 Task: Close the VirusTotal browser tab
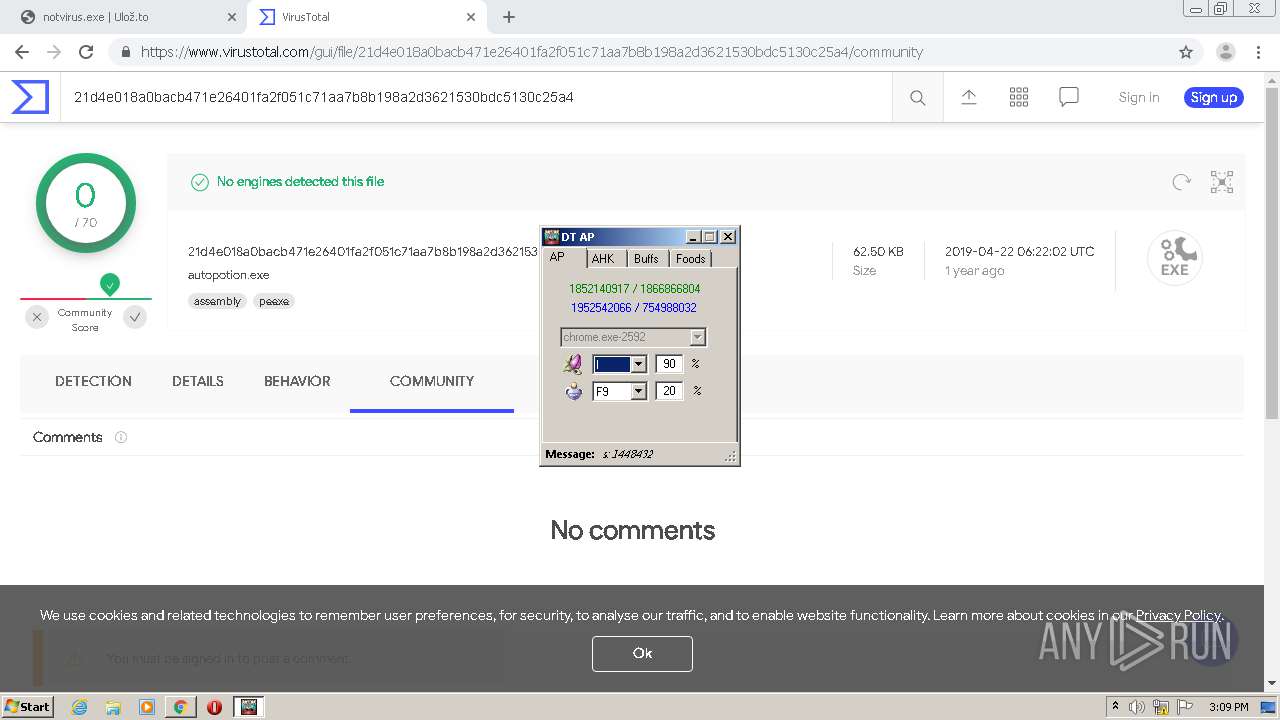pyautogui.click(x=471, y=17)
